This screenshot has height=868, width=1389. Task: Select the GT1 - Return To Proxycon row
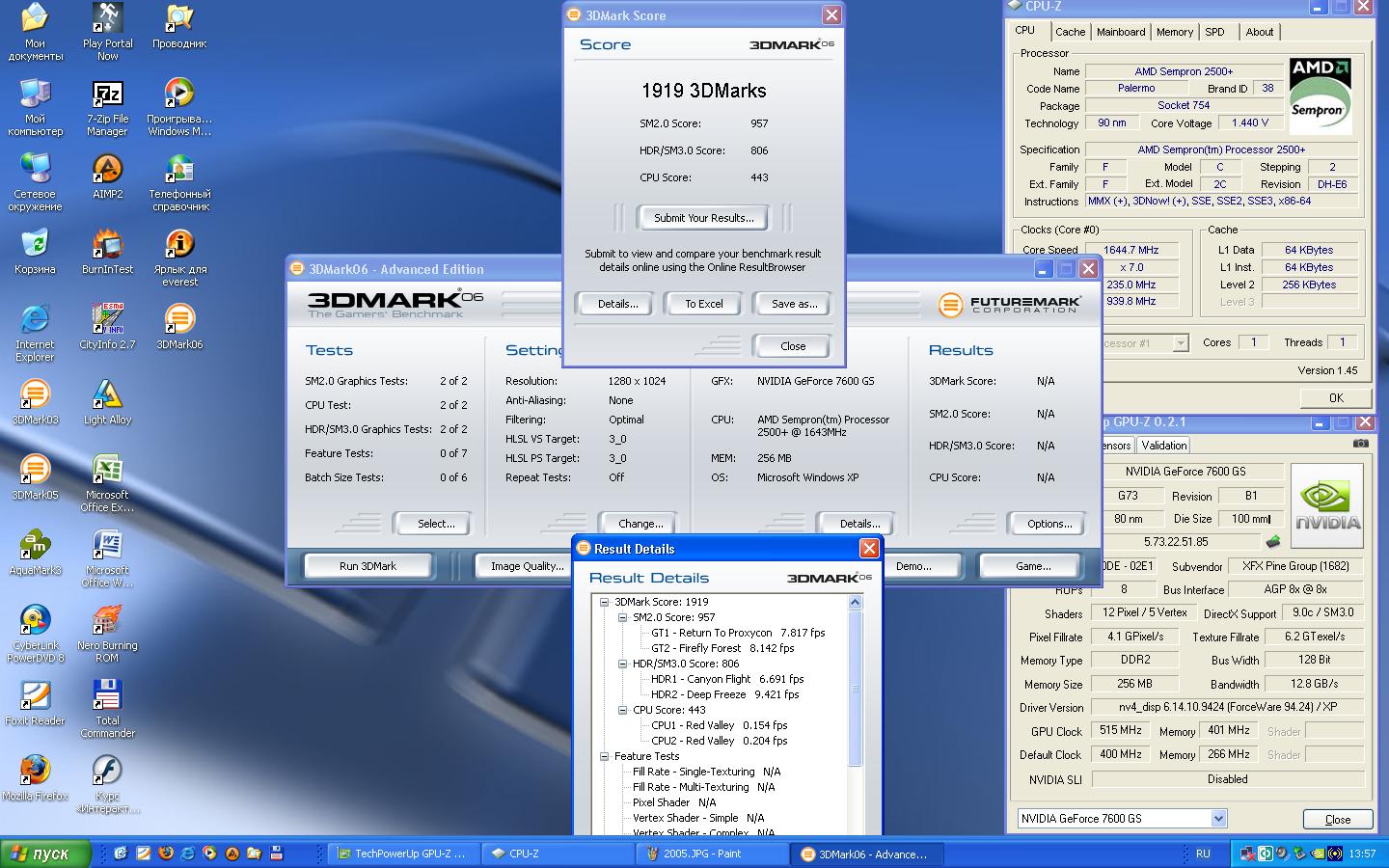point(738,633)
